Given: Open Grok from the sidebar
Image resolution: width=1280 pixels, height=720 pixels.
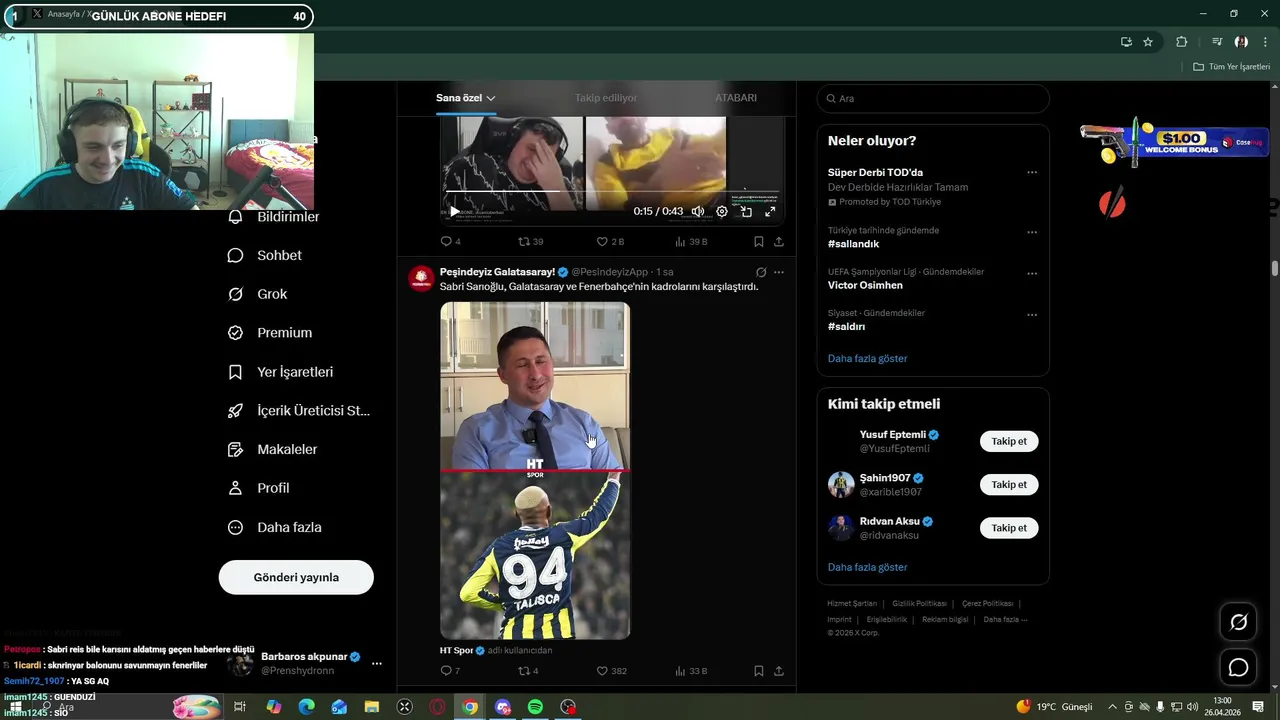Looking at the screenshot, I should [257, 294].
